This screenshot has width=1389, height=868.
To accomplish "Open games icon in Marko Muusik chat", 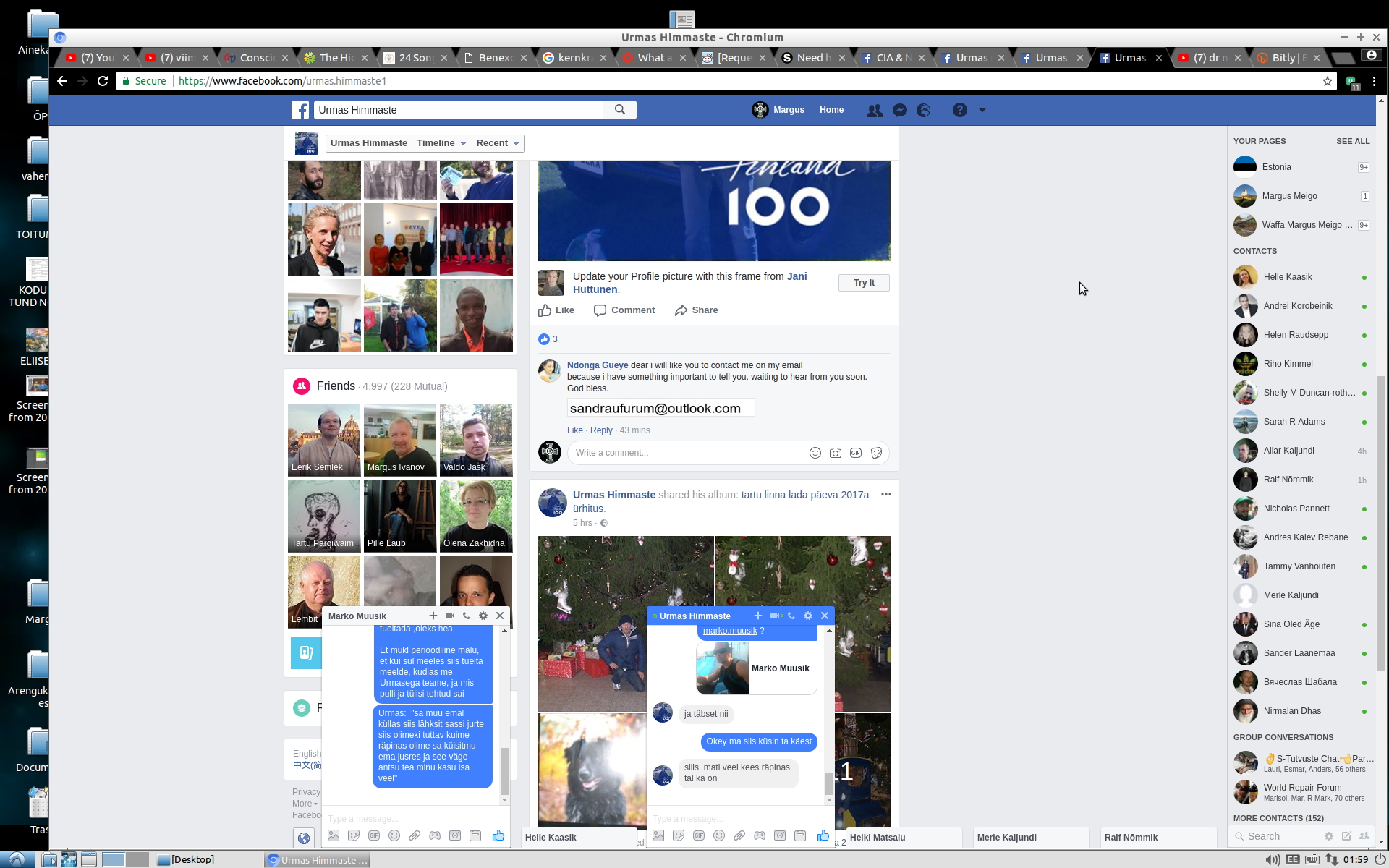I will coord(435,835).
